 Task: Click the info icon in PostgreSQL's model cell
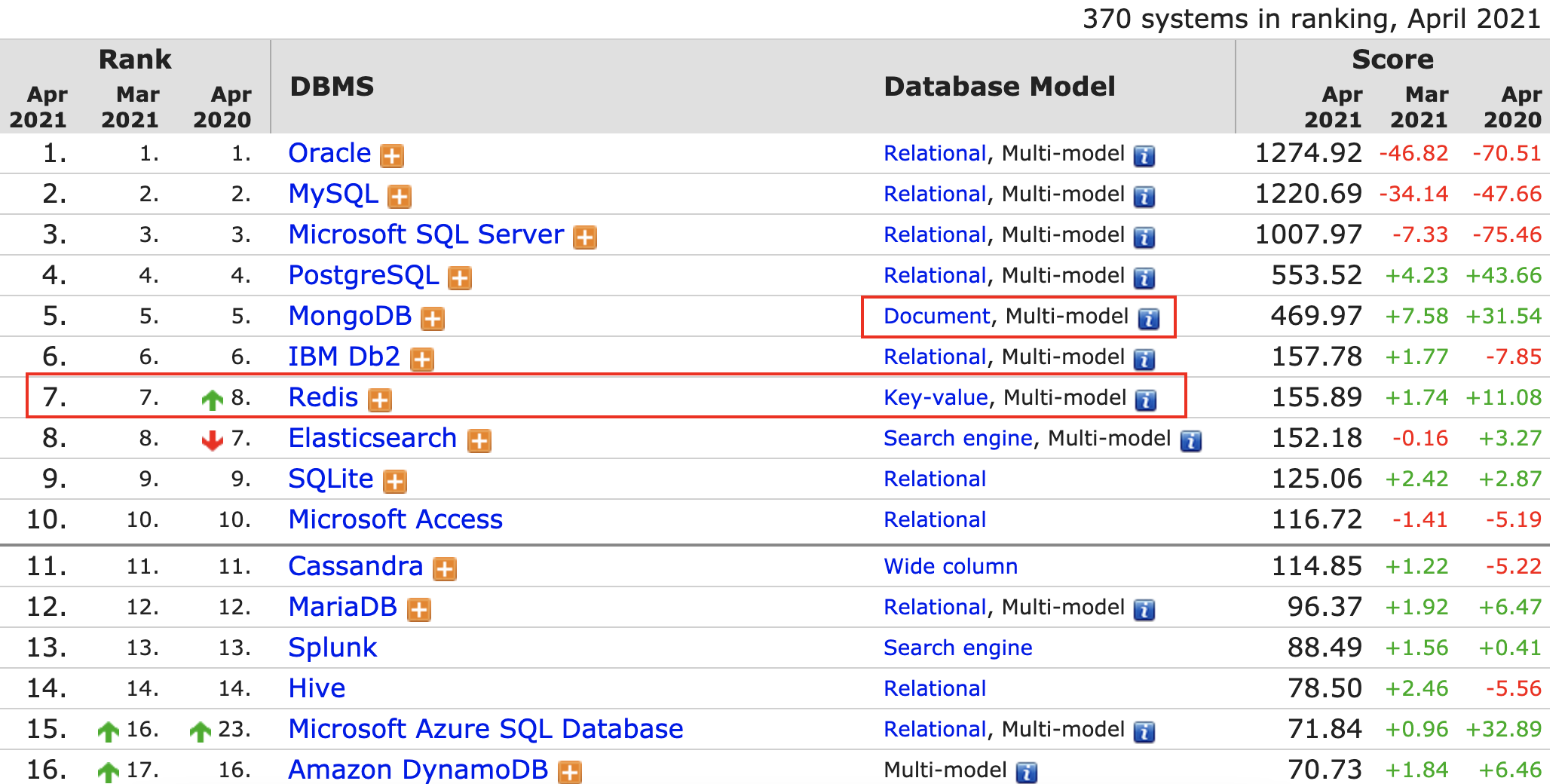coord(1144,278)
